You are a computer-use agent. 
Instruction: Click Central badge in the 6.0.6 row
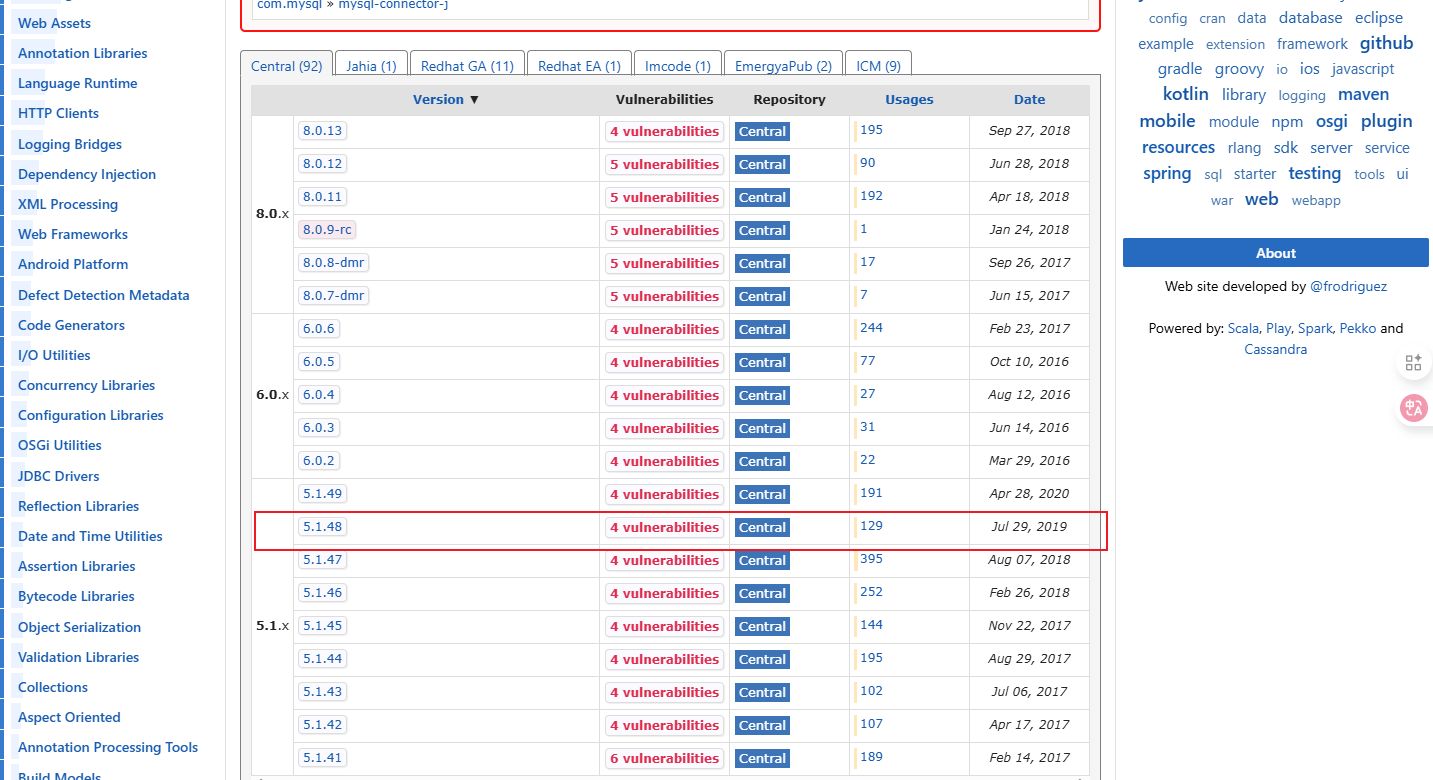pyautogui.click(x=762, y=329)
